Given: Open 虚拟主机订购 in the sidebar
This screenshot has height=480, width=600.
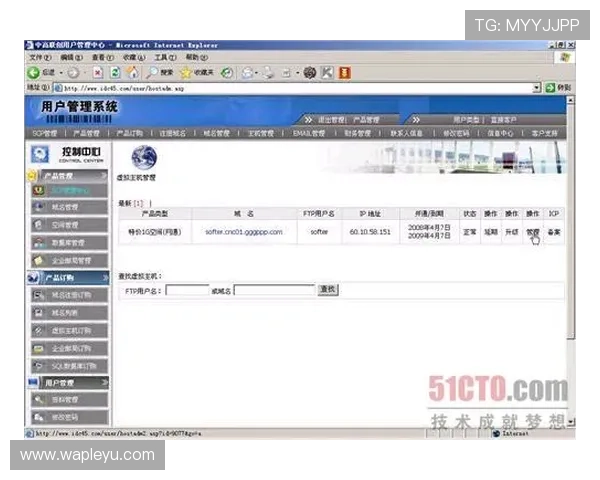Looking at the screenshot, I should coord(70,331).
